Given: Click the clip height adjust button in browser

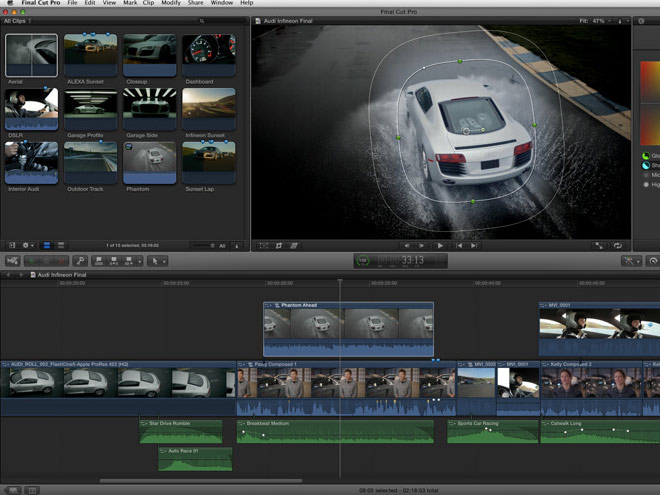Looking at the screenshot, I should coord(237,245).
